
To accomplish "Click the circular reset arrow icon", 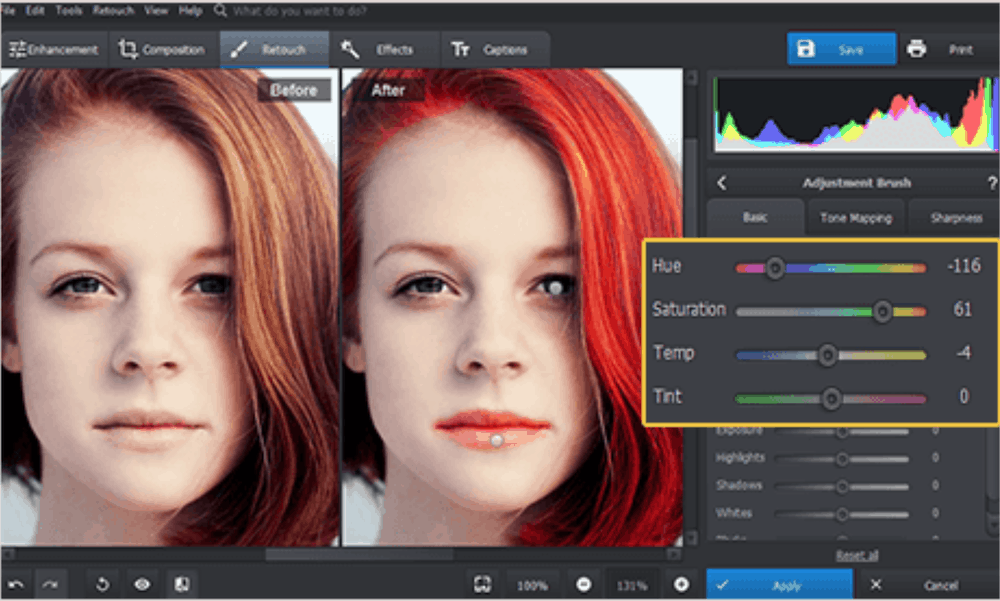I will click(102, 584).
